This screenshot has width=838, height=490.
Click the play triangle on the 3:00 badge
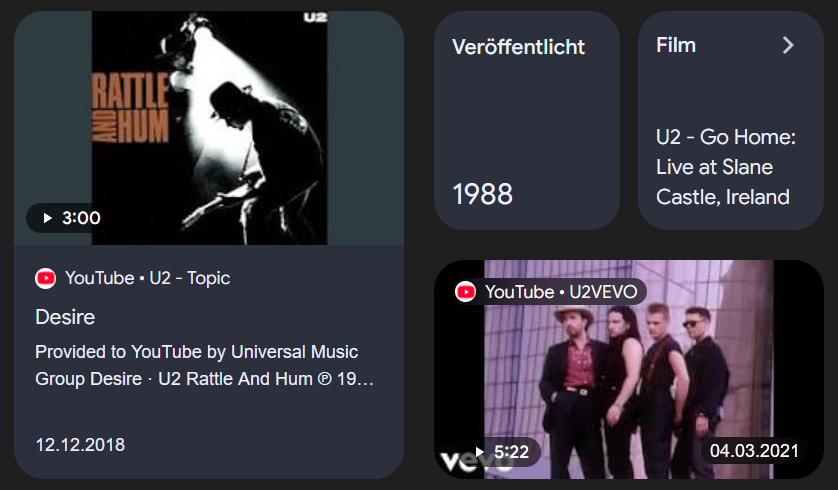[x=48, y=218]
